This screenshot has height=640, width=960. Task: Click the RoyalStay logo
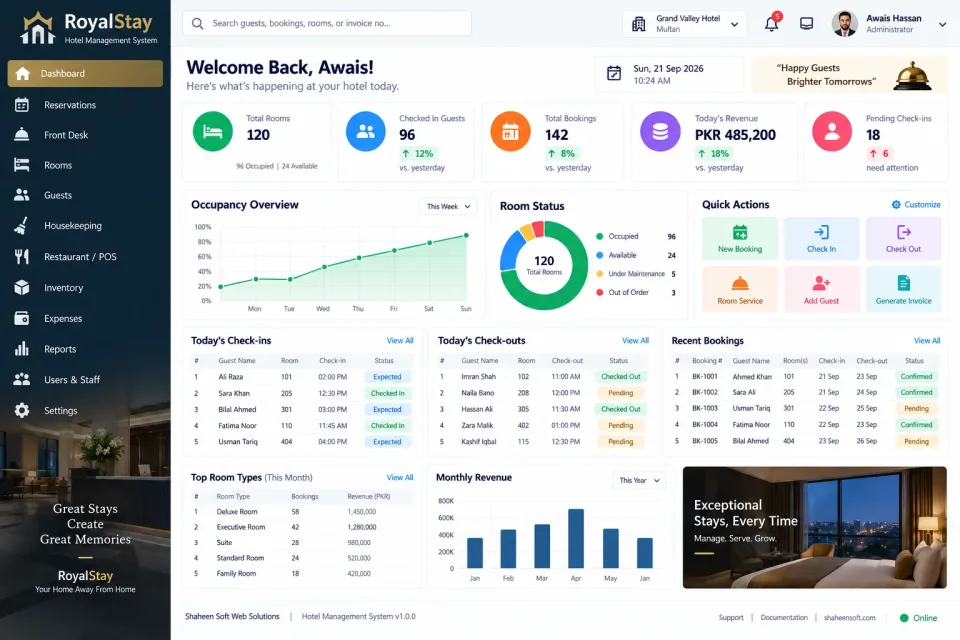point(89,28)
